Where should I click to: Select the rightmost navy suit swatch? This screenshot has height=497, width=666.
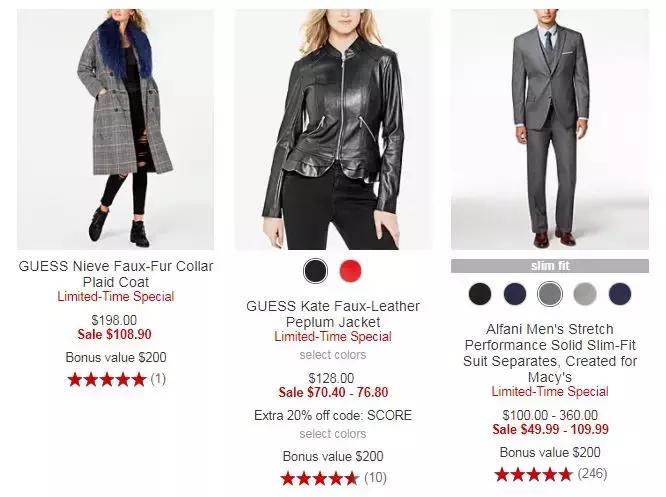pos(620,294)
